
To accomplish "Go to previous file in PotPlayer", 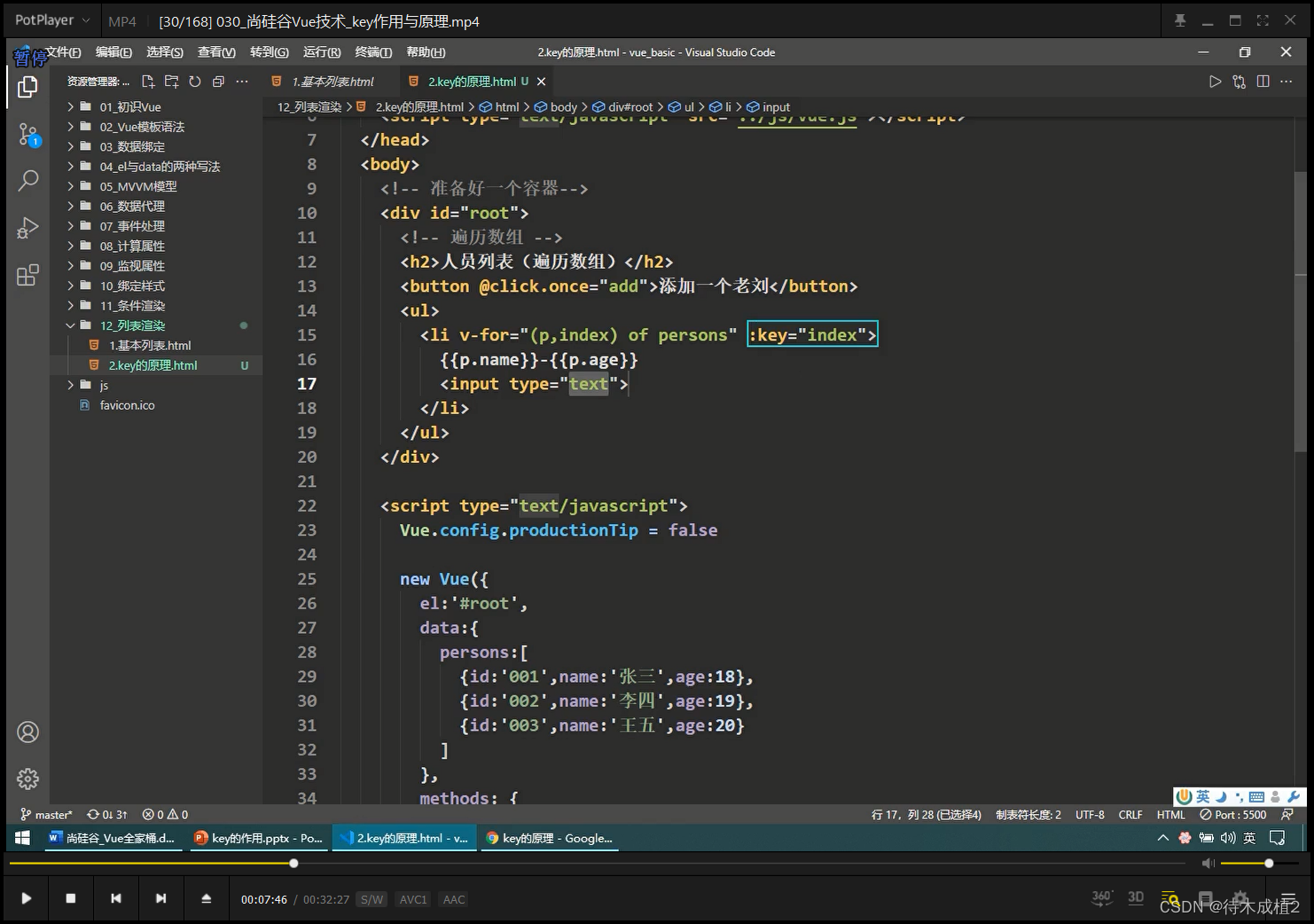I will pyautogui.click(x=116, y=898).
